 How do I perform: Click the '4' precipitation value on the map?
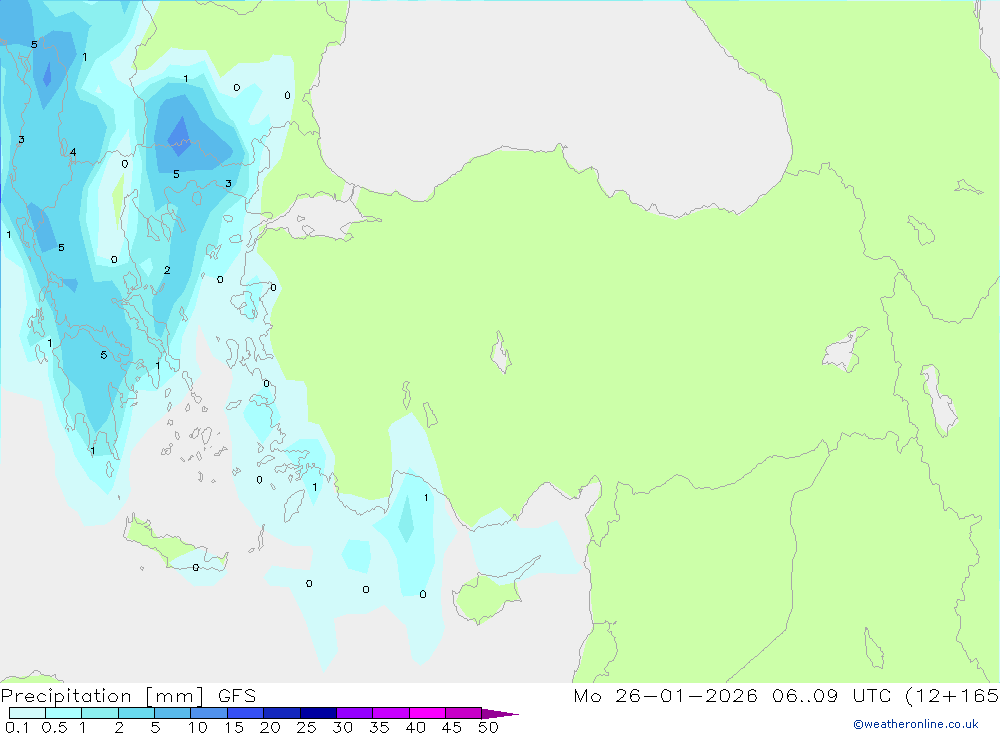(73, 152)
